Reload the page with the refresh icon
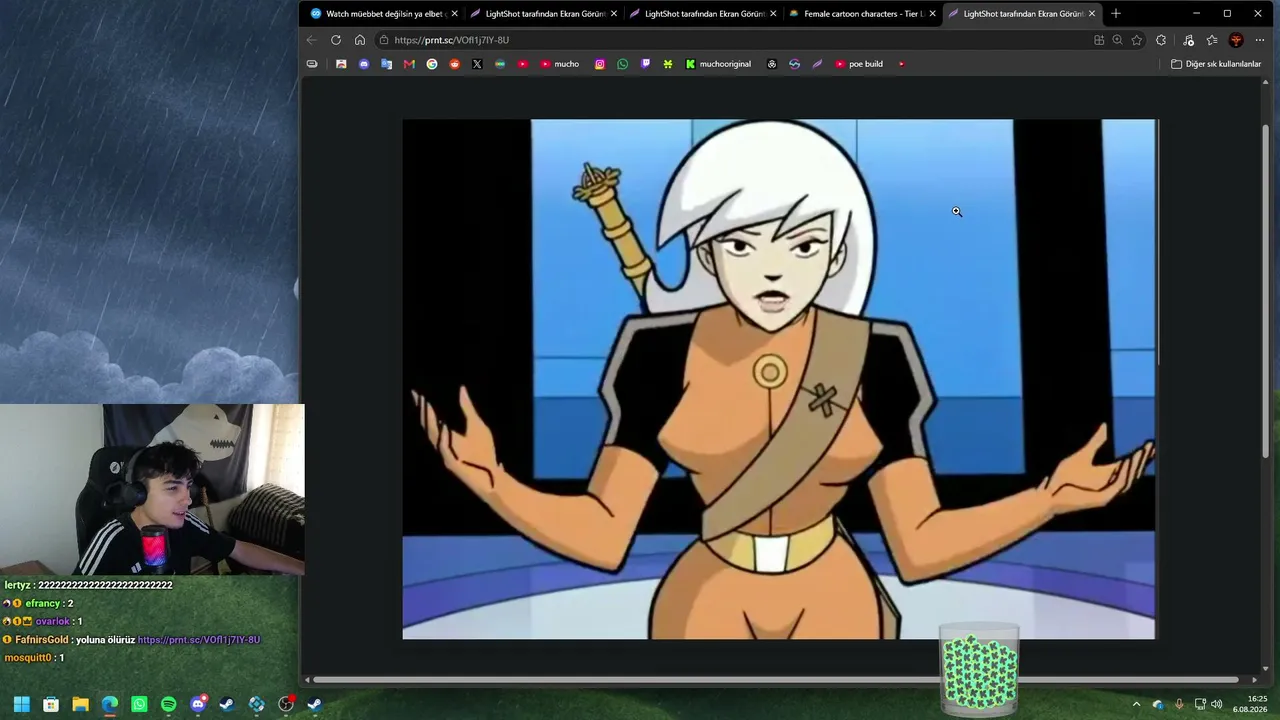The height and width of the screenshot is (720, 1280). tap(336, 40)
